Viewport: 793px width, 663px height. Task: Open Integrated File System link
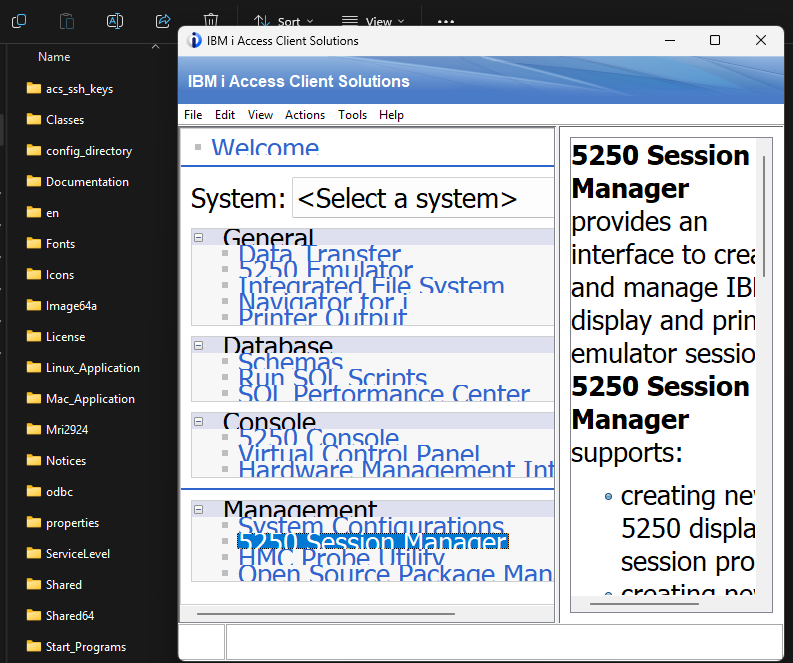pos(371,286)
